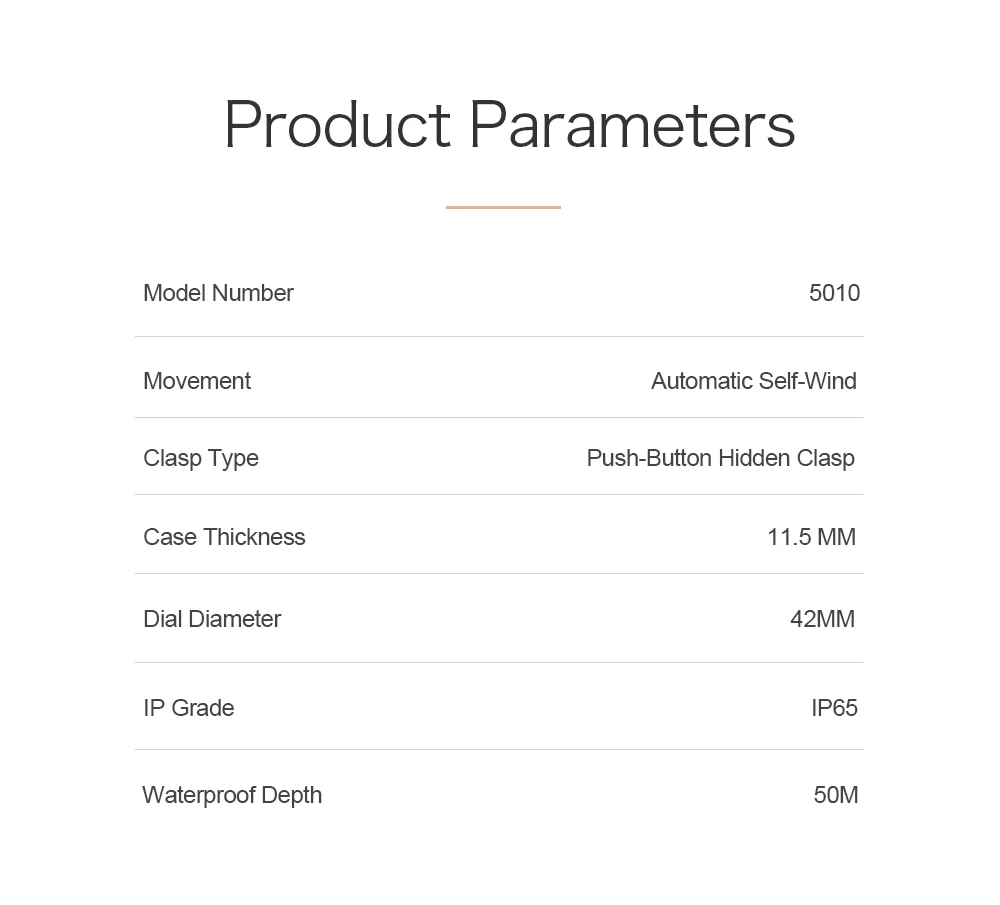Screen dimensions: 1000x905
Task: Click the word Thickness in the table
Action: (255, 537)
